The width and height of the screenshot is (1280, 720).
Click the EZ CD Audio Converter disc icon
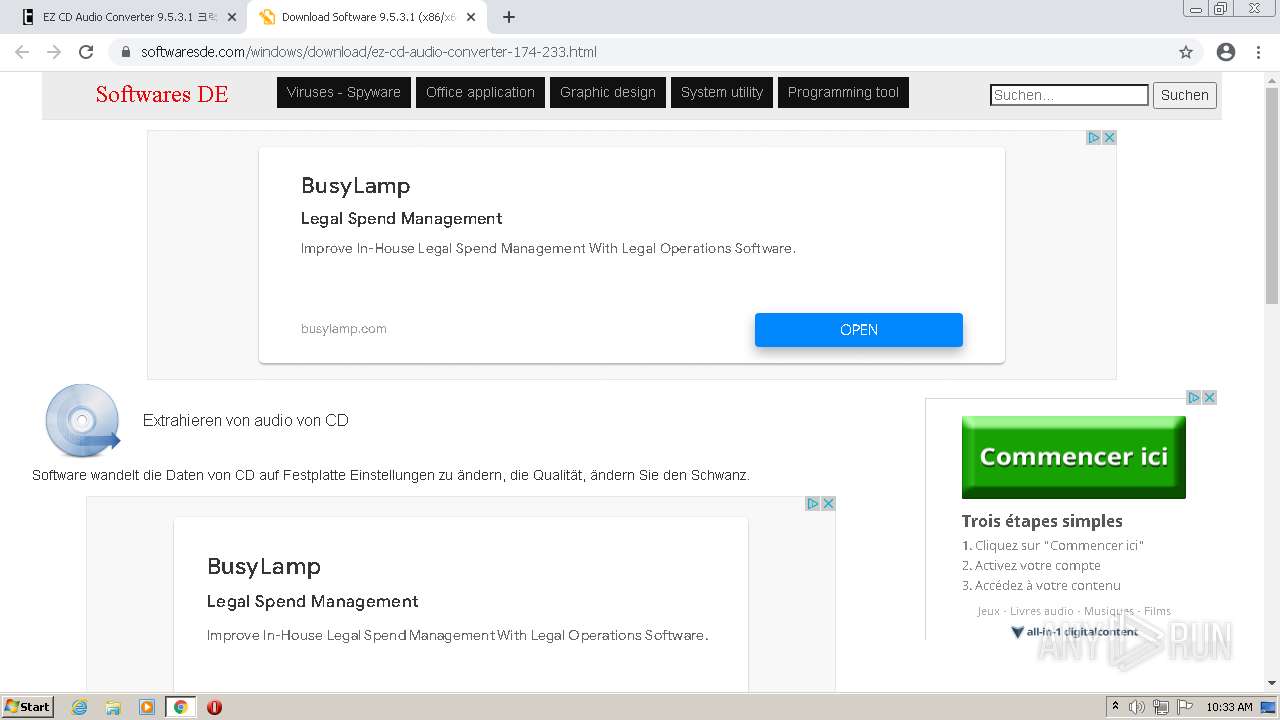[x=83, y=421]
